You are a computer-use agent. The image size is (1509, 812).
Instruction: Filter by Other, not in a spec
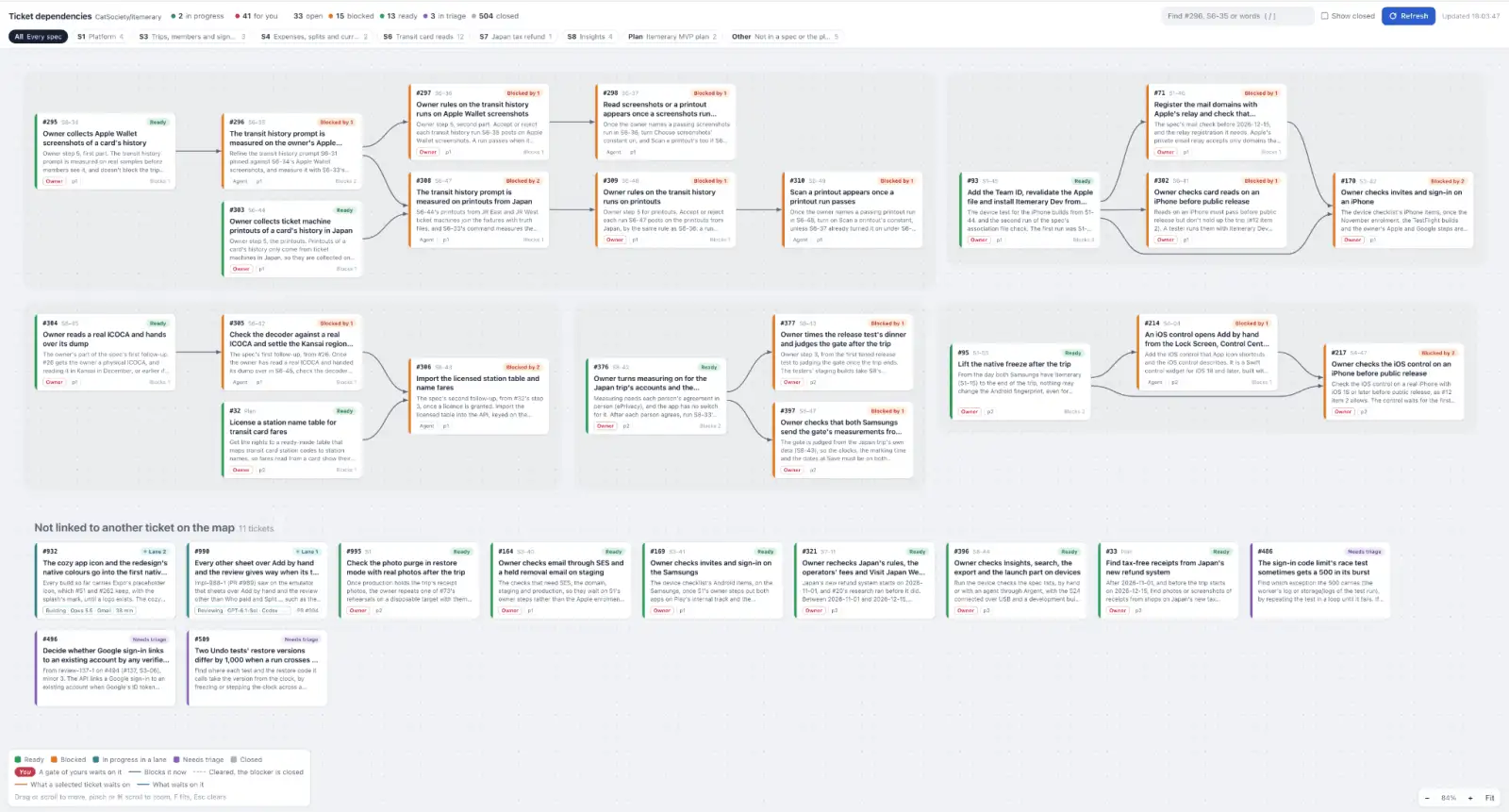785,37
